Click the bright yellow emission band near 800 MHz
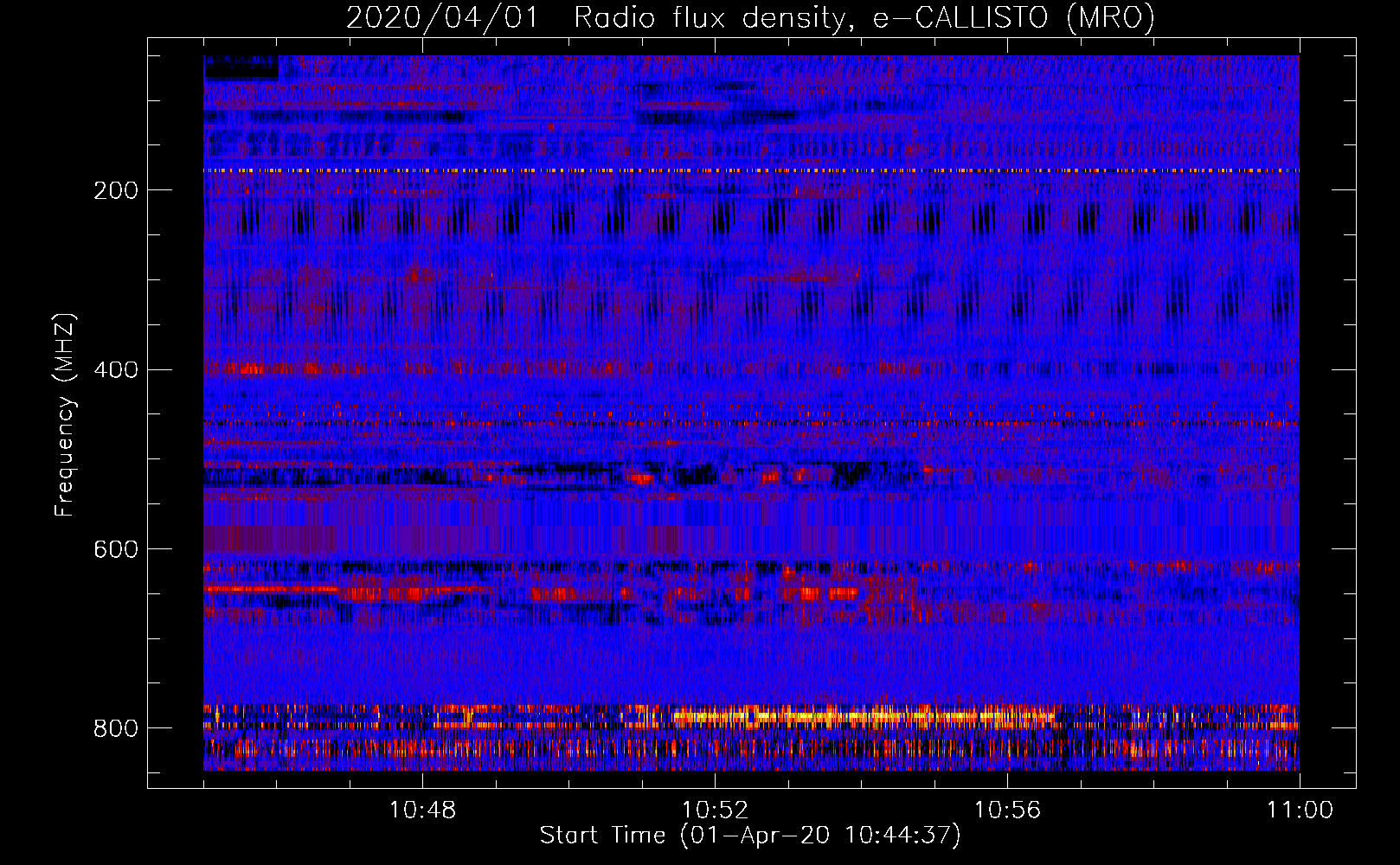The height and width of the screenshot is (865, 1400). point(865,716)
